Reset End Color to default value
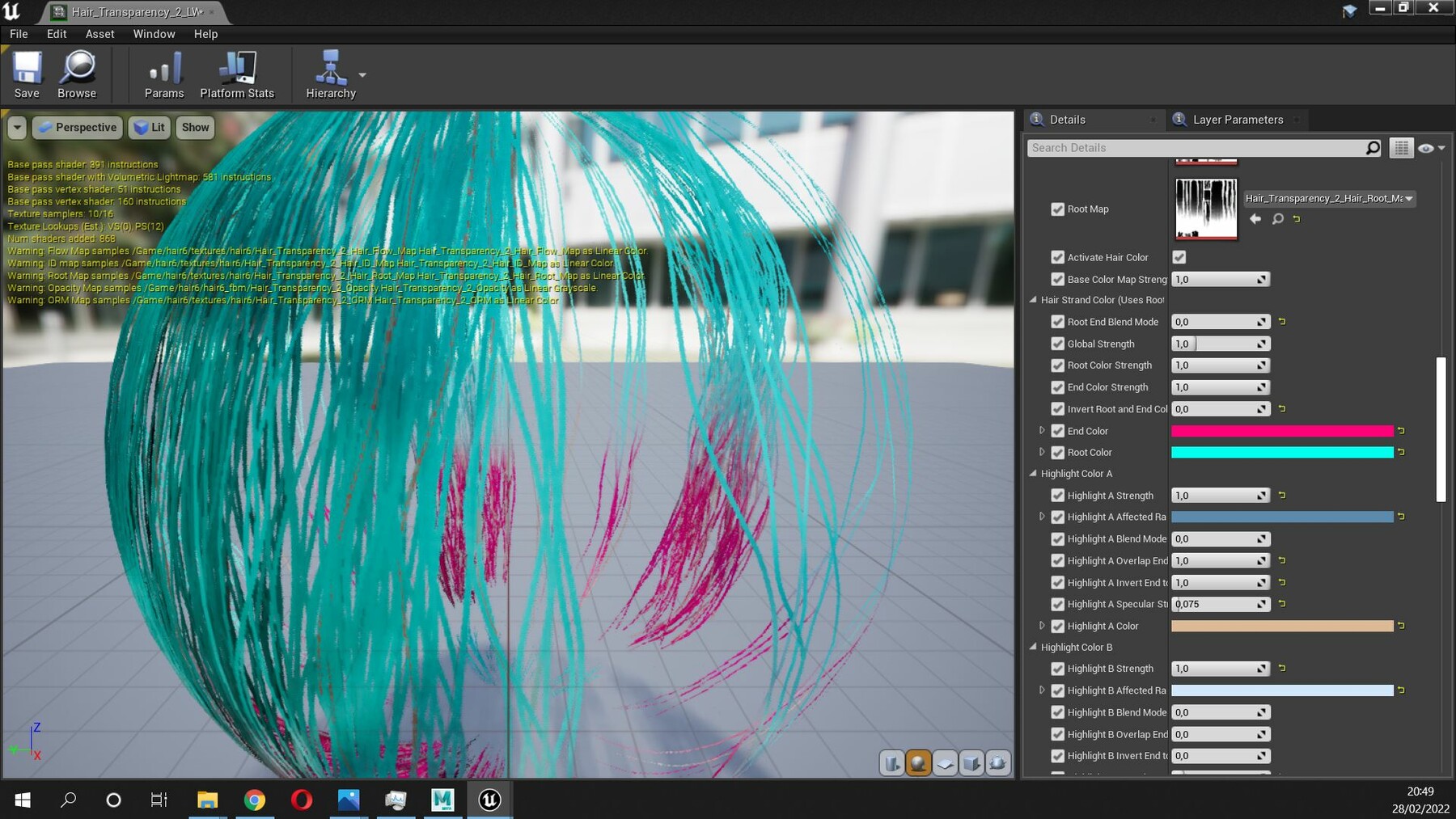Viewport: 1456px width, 819px height. pos(1401,431)
